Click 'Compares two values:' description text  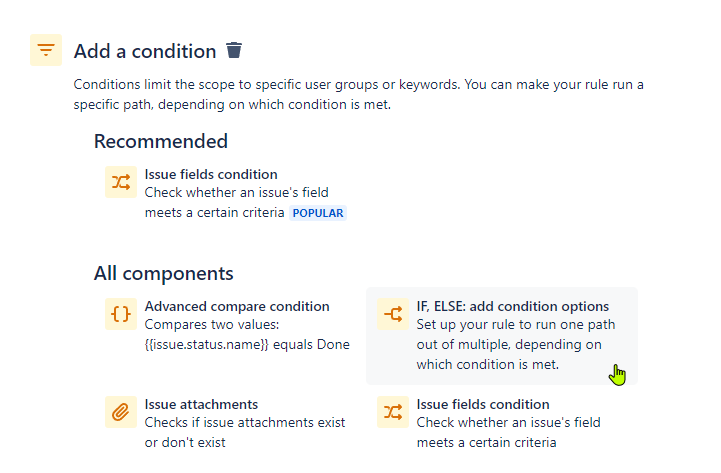pyautogui.click(x=212, y=325)
